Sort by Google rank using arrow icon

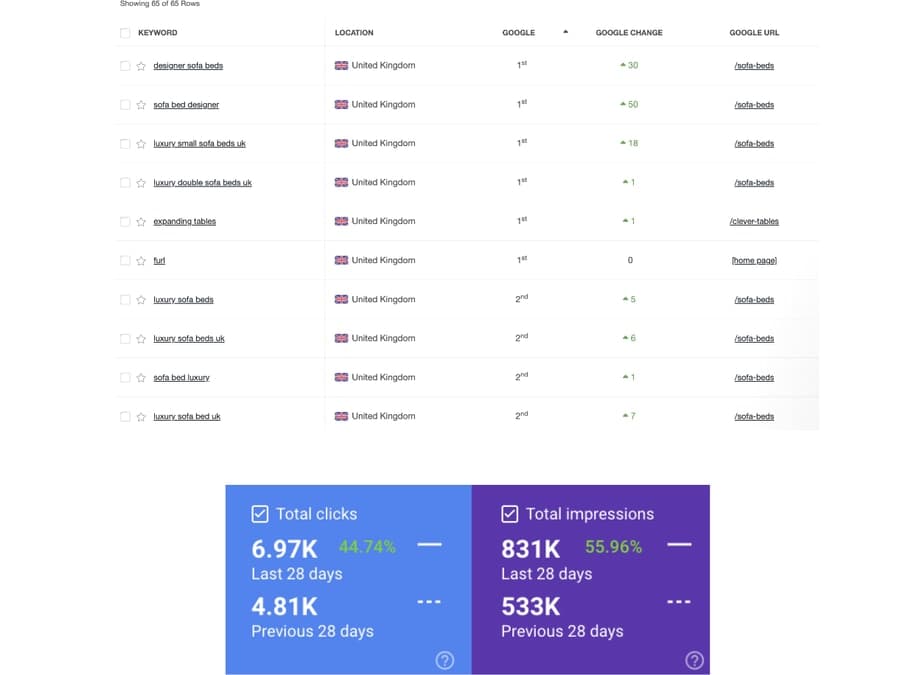point(565,32)
